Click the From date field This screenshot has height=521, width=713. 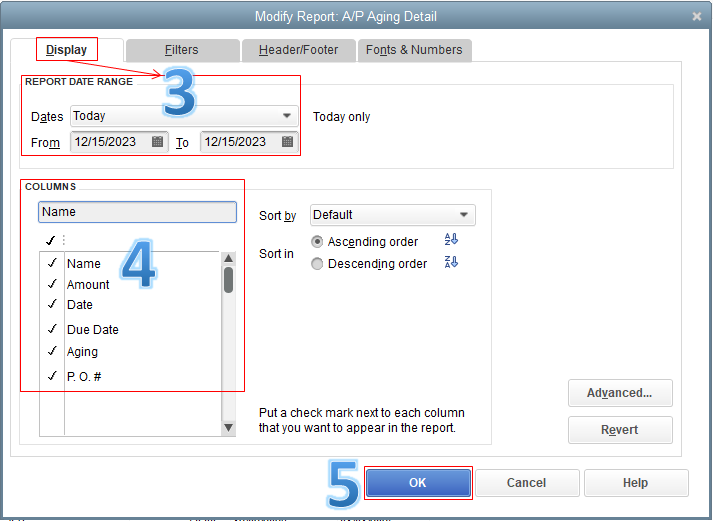(119, 142)
